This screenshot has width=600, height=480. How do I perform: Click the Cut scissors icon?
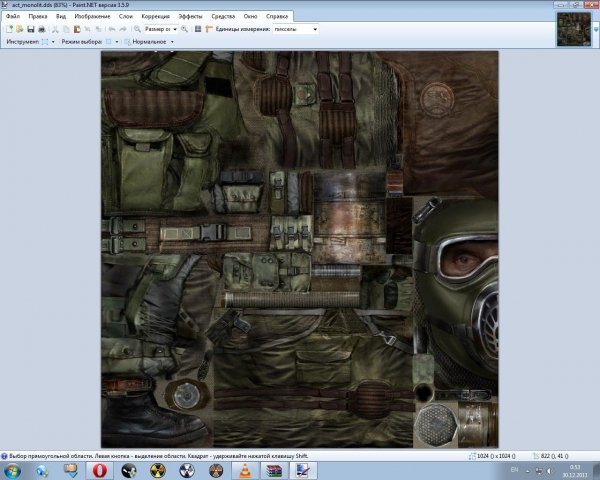55,29
